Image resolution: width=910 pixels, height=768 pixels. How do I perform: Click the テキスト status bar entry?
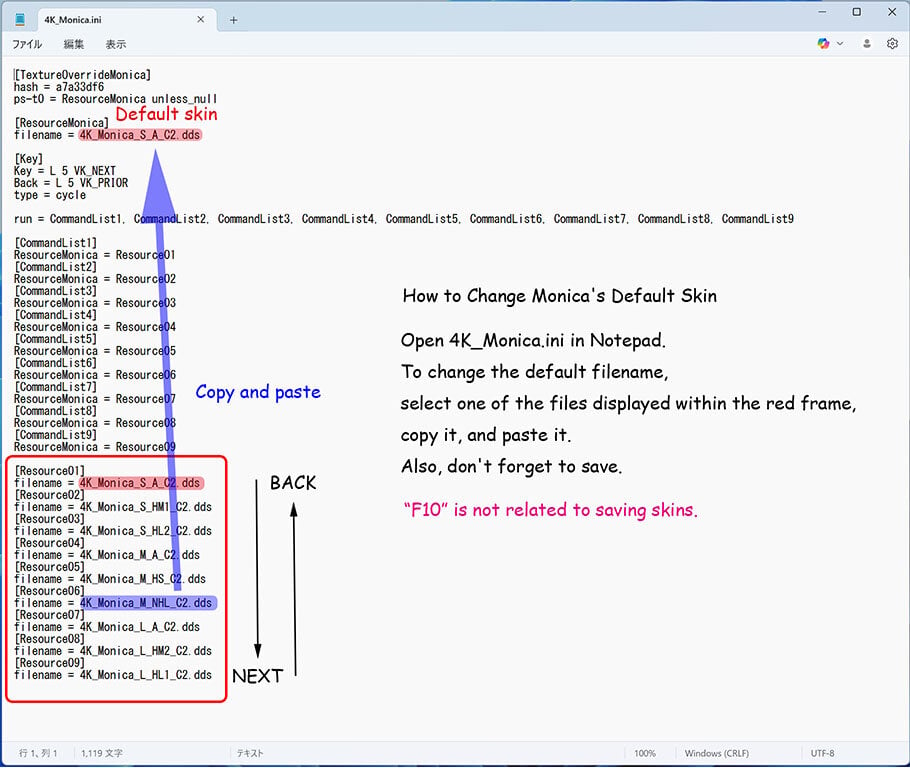coord(250,753)
